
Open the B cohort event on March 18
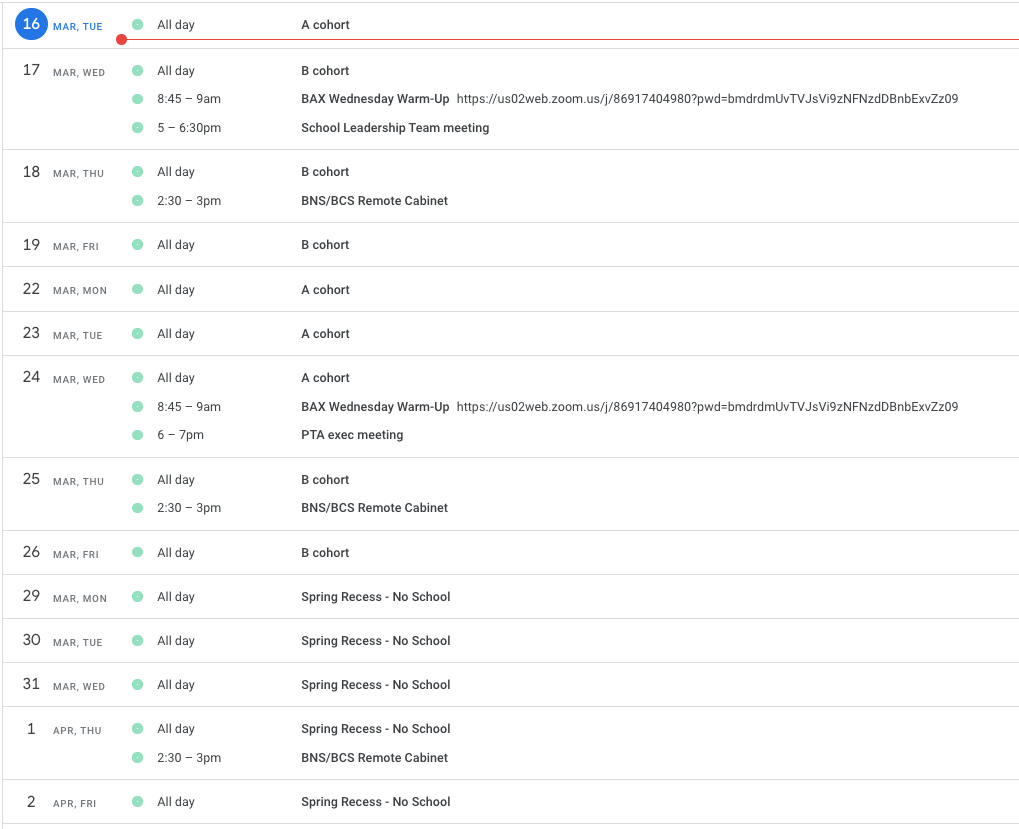[325, 172]
